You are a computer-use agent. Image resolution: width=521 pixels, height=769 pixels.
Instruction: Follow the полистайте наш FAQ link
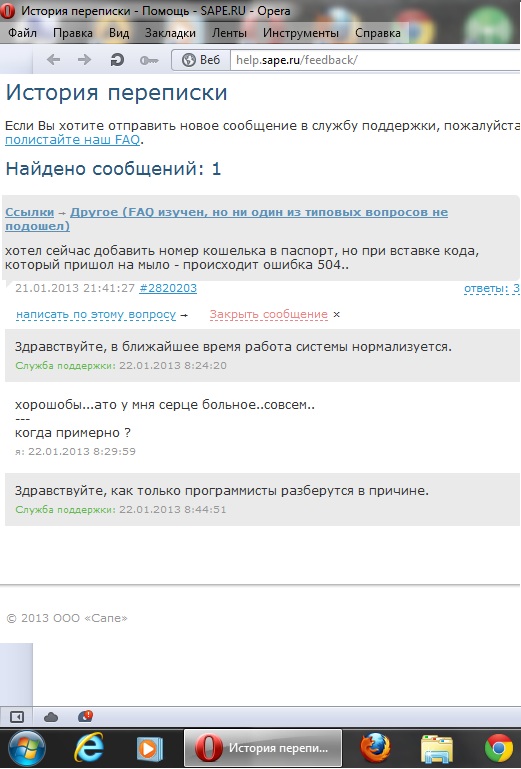(73, 140)
